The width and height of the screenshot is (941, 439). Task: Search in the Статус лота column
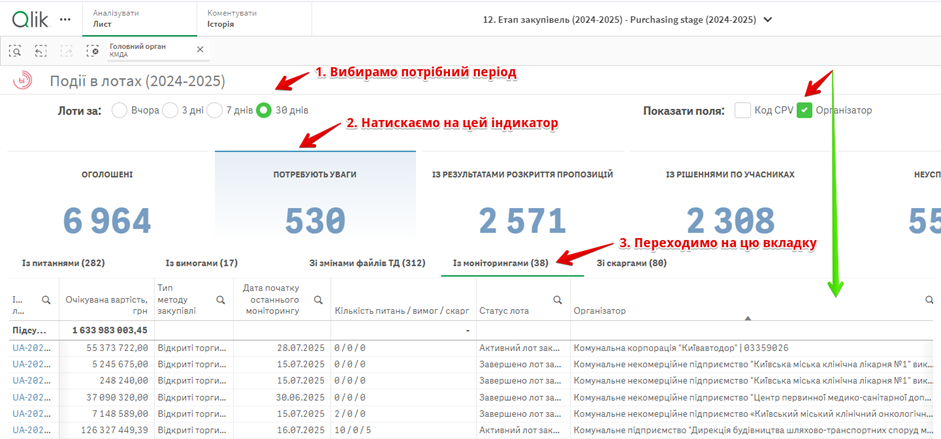coord(558,299)
